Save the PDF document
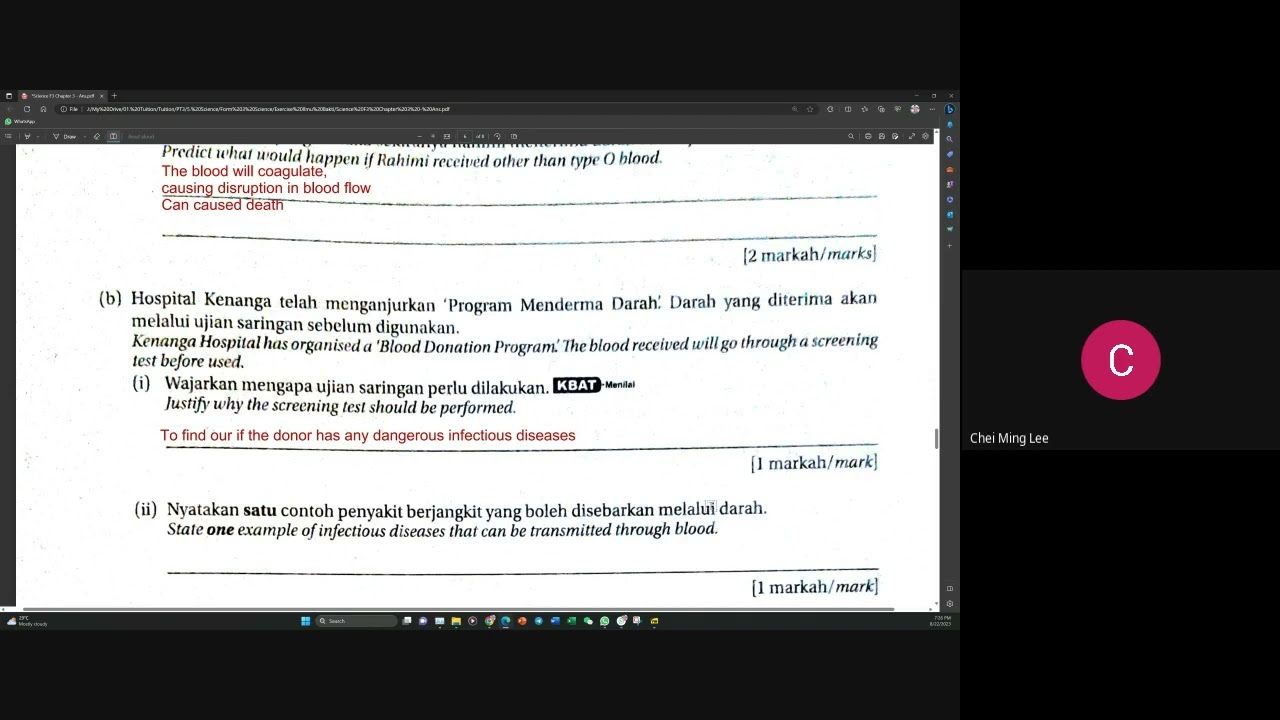Viewport: 1280px width, 720px height. click(x=882, y=136)
